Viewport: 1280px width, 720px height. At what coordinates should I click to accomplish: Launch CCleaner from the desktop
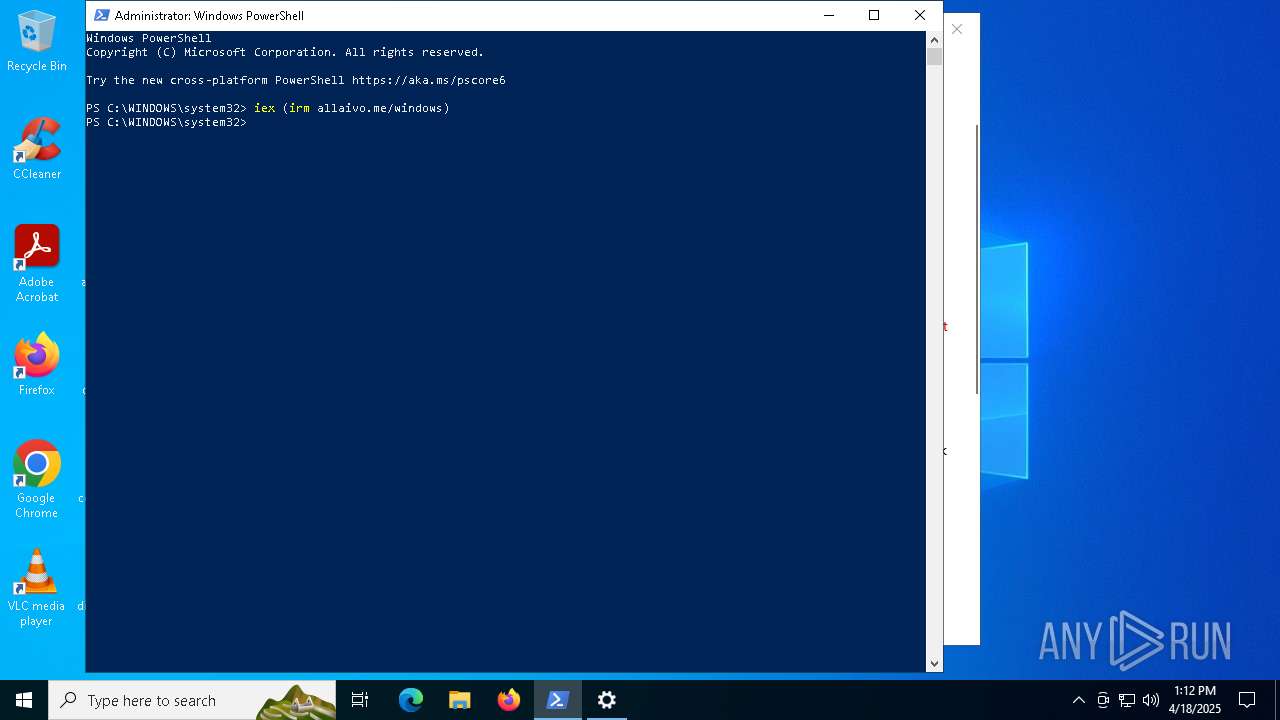[37, 149]
